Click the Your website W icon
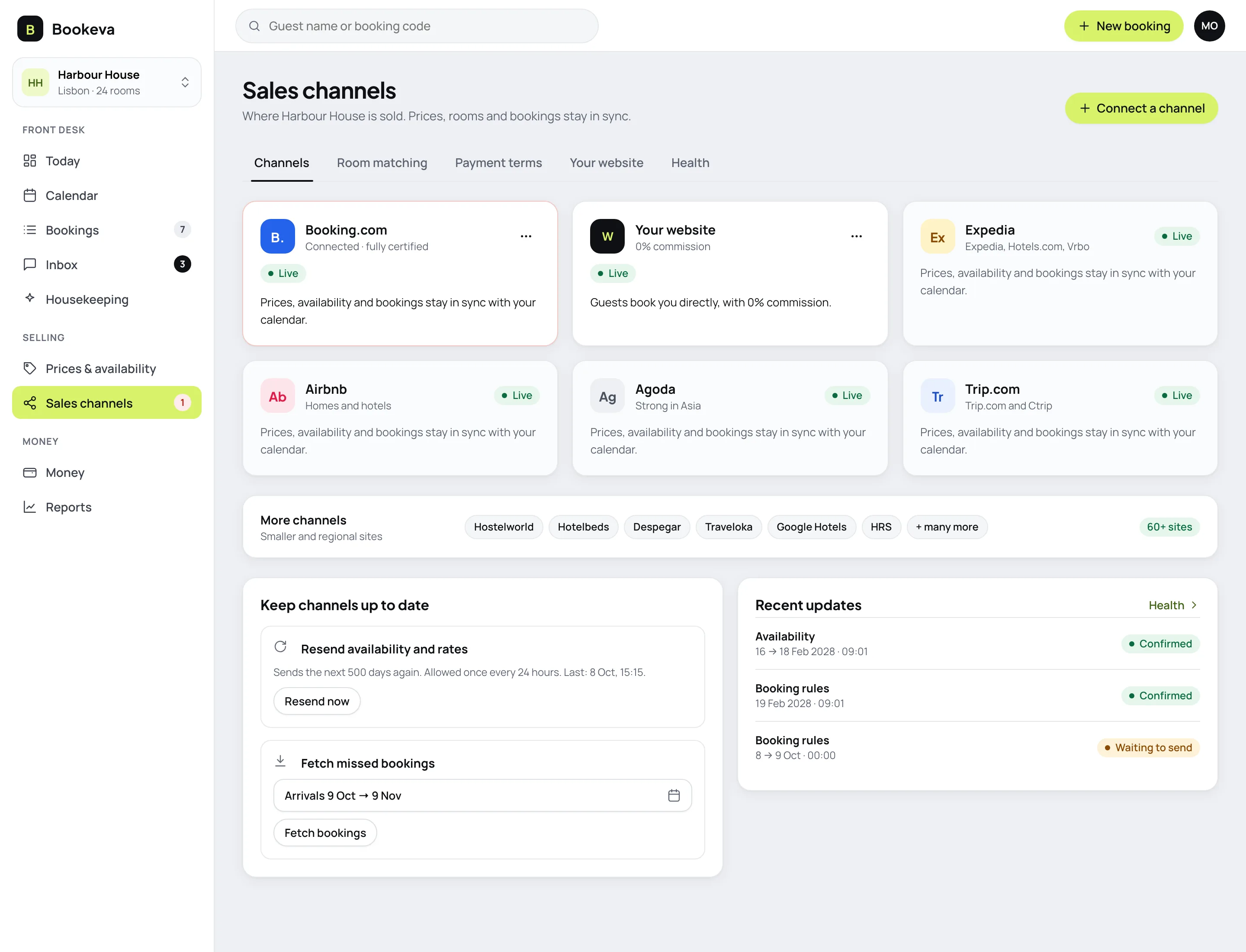This screenshot has height=952, width=1246. (x=607, y=236)
